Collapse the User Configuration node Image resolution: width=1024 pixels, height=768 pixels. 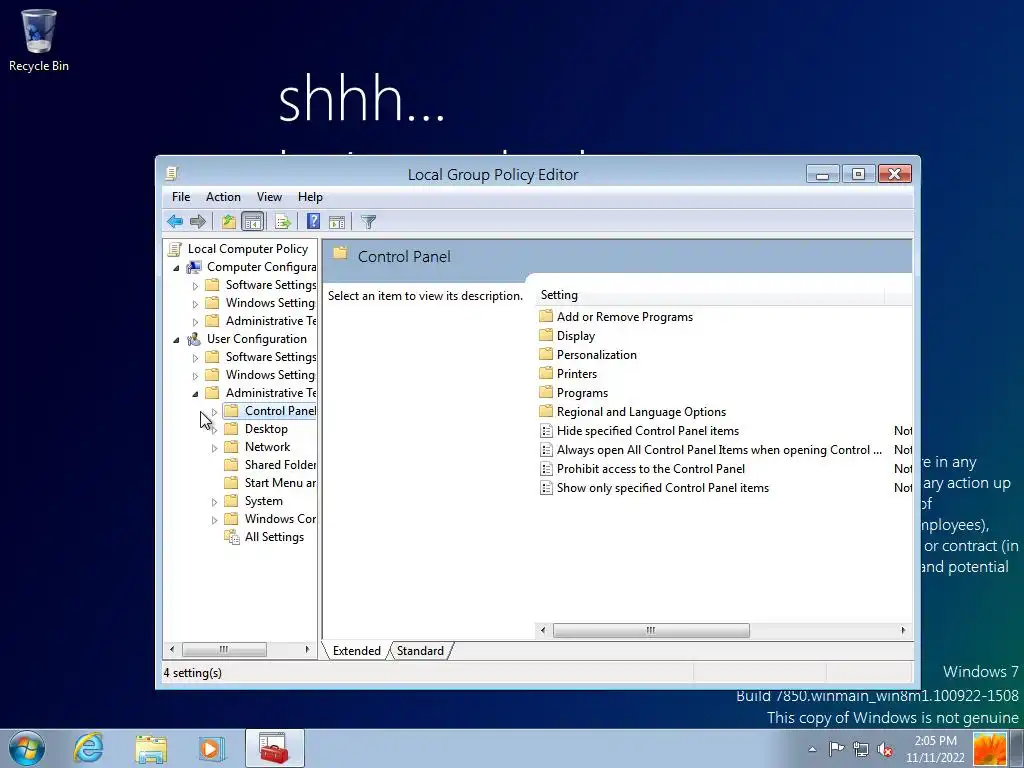point(176,340)
